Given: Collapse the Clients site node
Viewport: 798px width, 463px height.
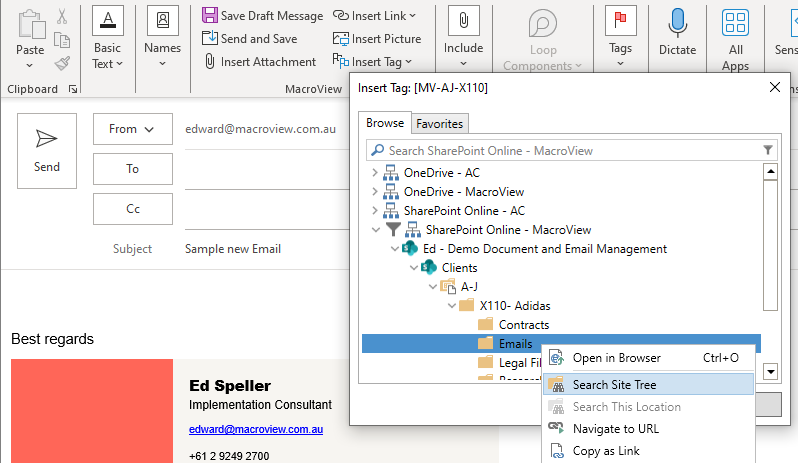Looking at the screenshot, I should 414,268.
